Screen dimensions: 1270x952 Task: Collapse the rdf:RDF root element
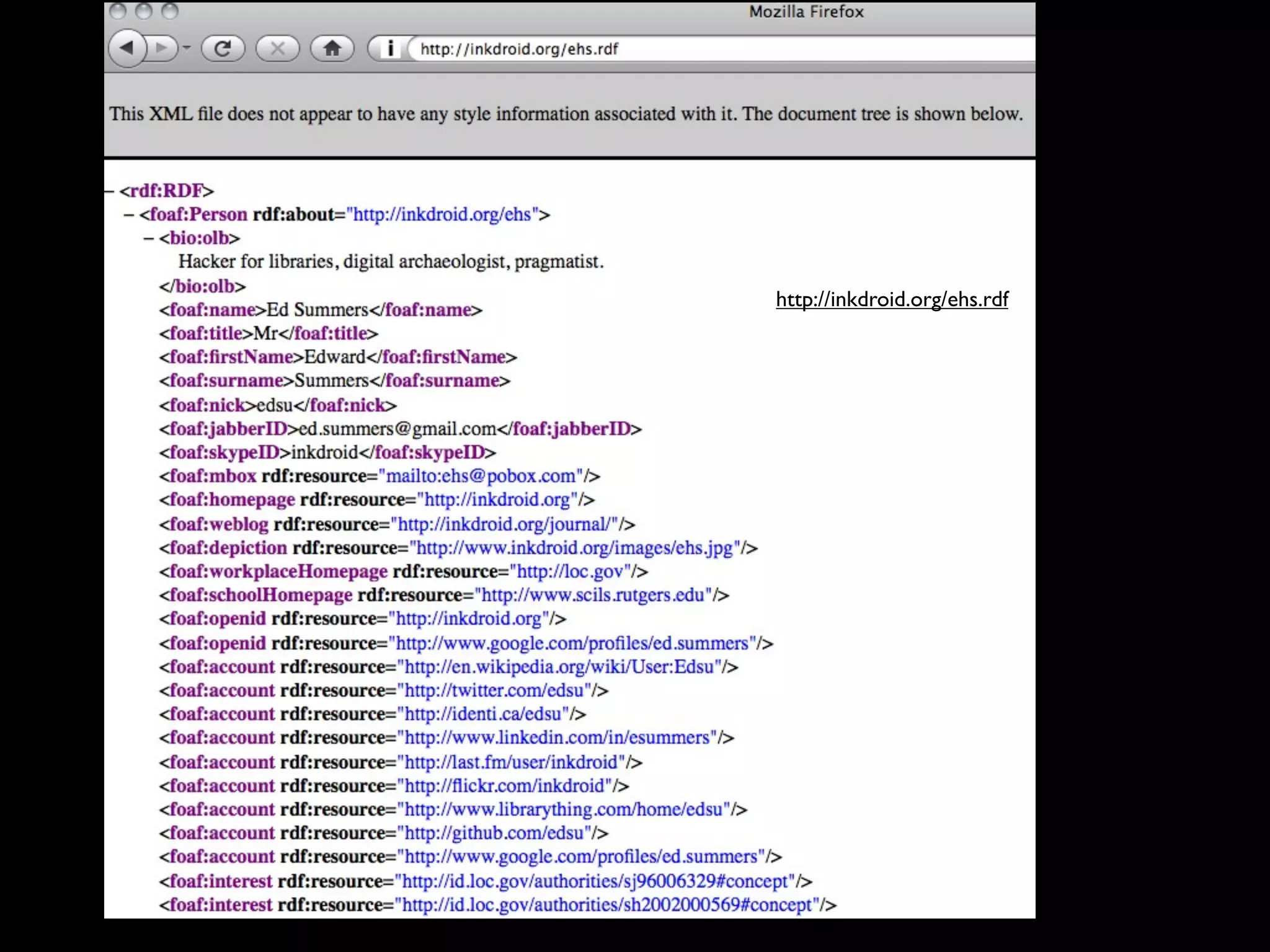coord(109,191)
